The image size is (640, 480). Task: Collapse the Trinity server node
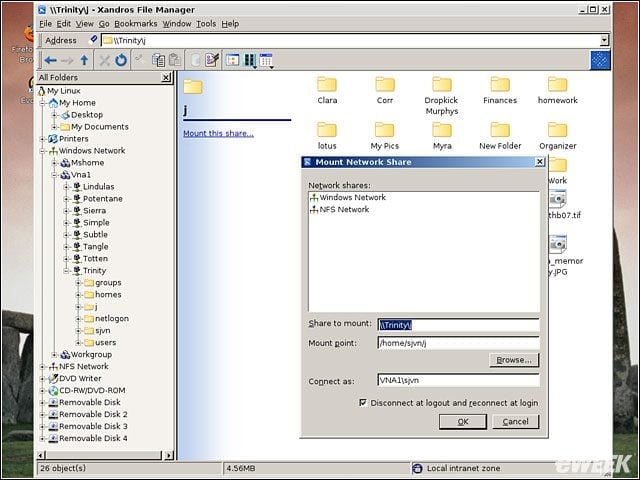coord(66,271)
